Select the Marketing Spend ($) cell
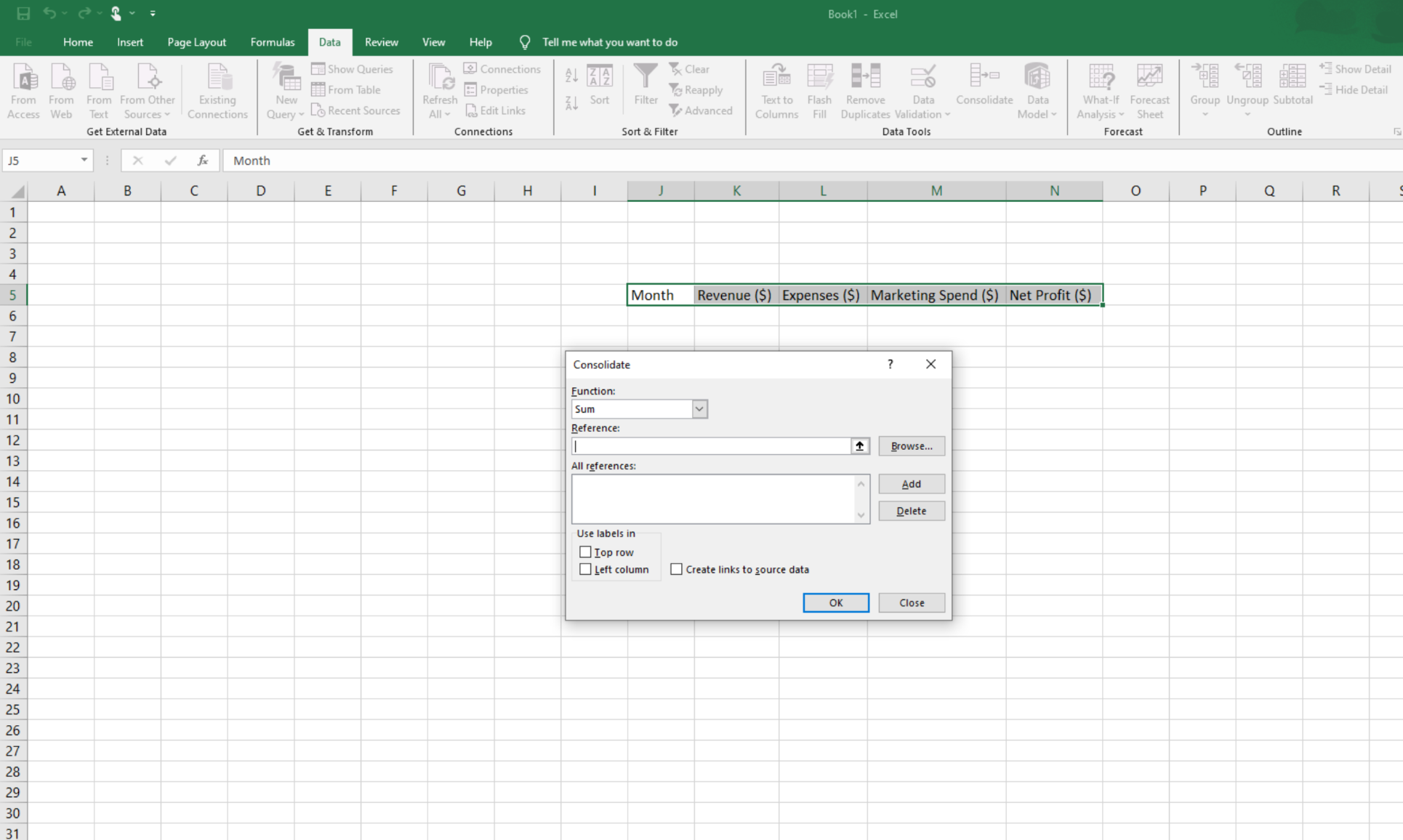This screenshot has width=1403, height=840. pyautogui.click(x=936, y=295)
